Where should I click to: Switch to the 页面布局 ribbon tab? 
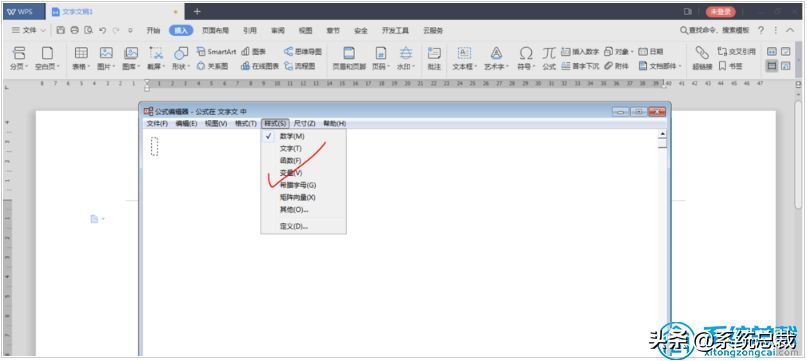tap(215, 30)
